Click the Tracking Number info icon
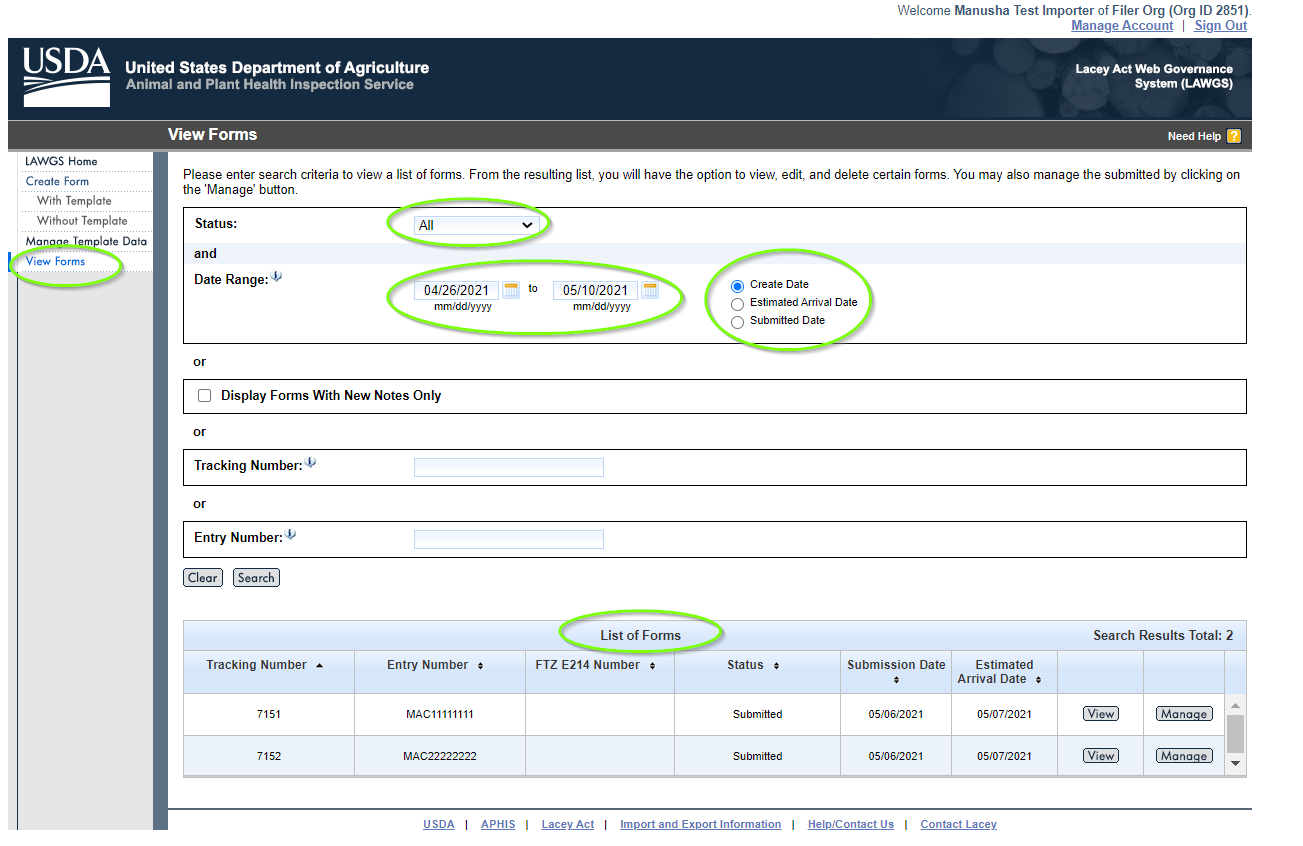Viewport: 1303px width, 846px height. 310,463
